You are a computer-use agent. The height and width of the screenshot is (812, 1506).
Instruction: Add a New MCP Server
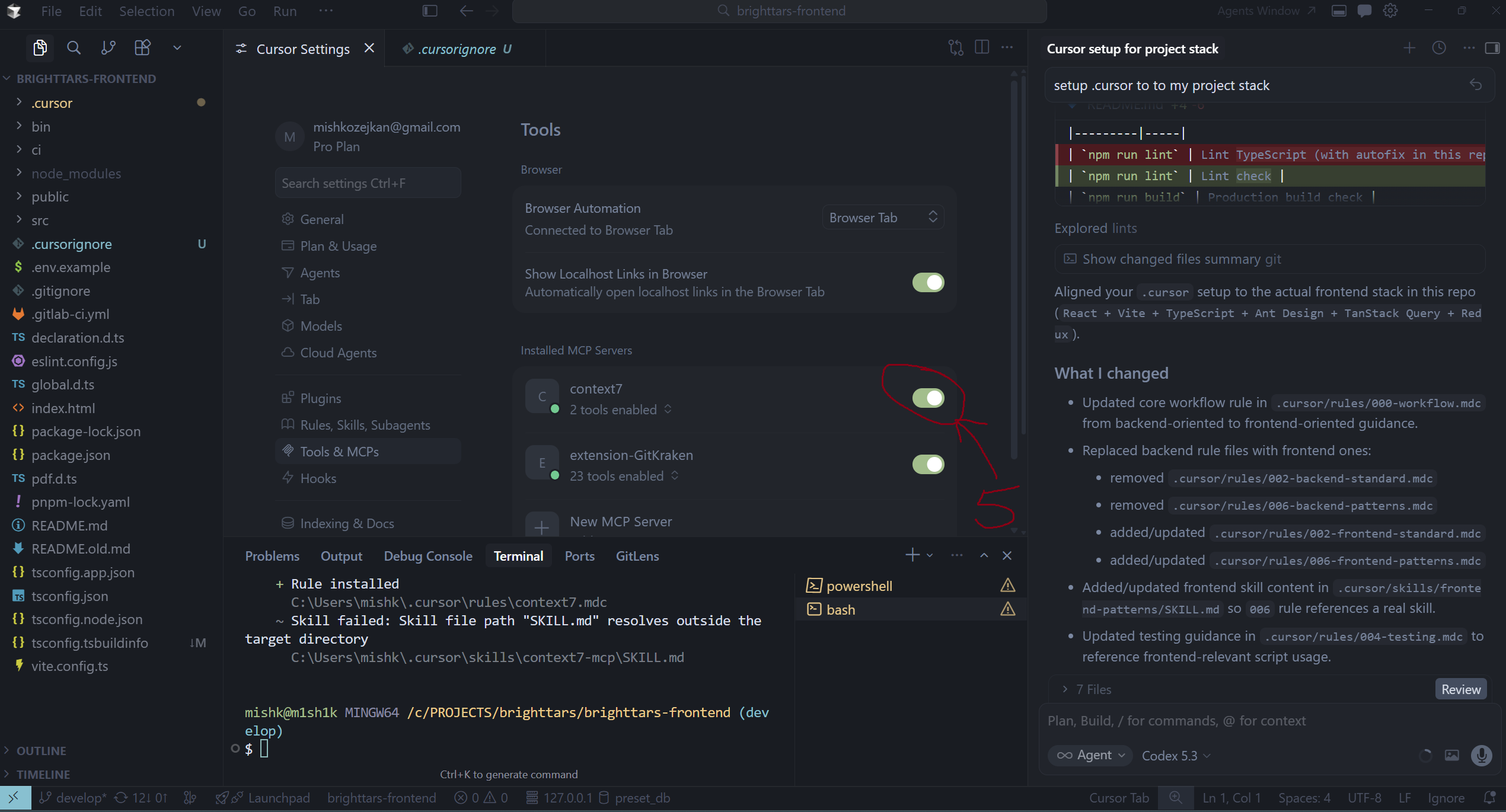[621, 522]
